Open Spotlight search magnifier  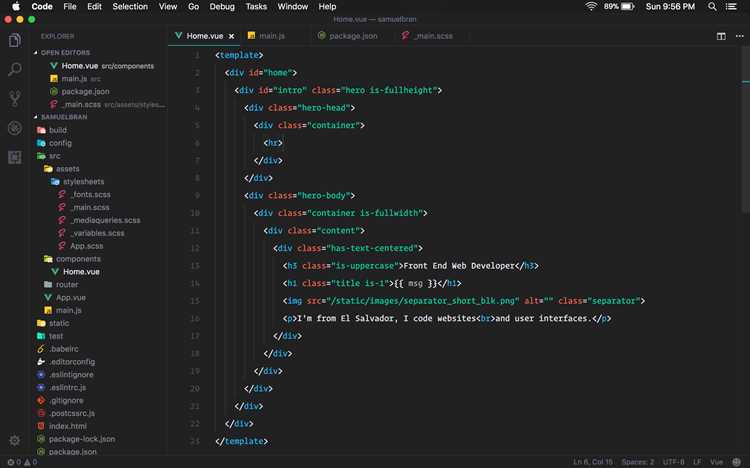712,7
